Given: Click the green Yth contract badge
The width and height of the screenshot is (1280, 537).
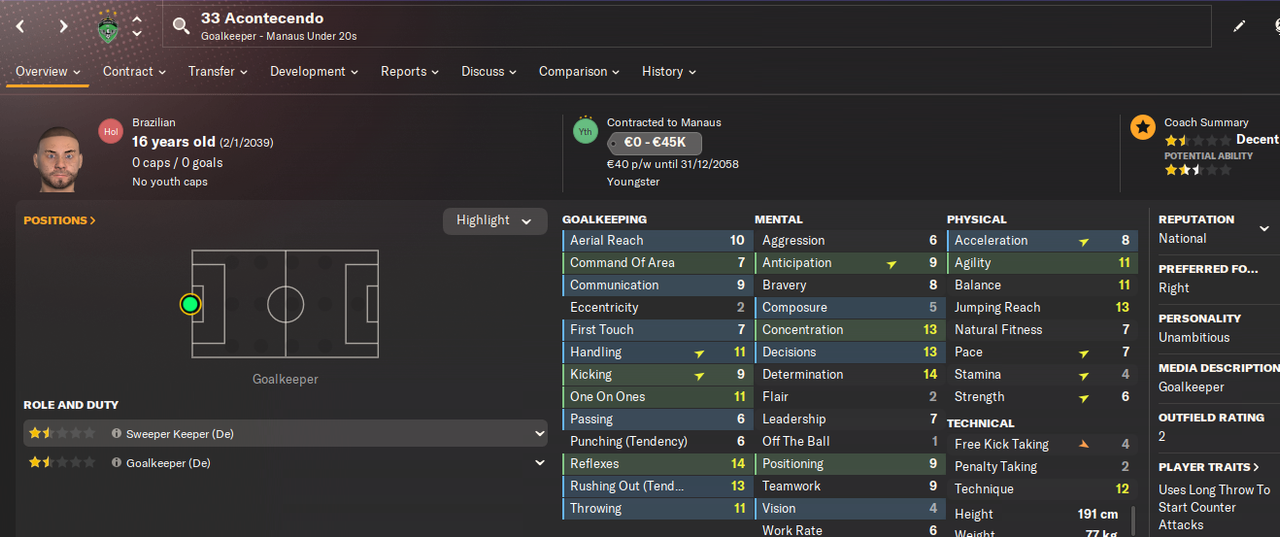Looking at the screenshot, I should 585,131.
